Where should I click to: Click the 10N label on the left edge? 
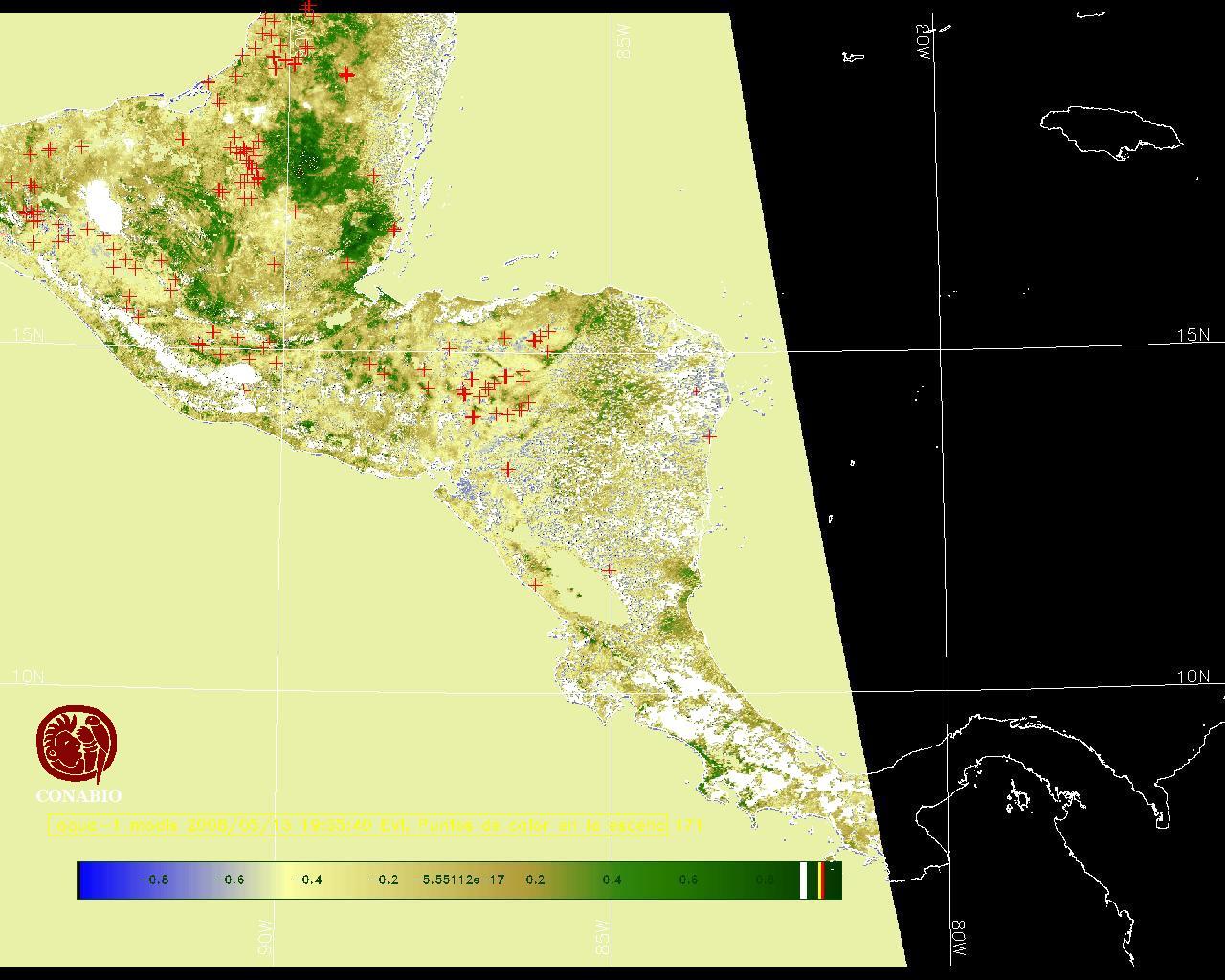click(28, 677)
